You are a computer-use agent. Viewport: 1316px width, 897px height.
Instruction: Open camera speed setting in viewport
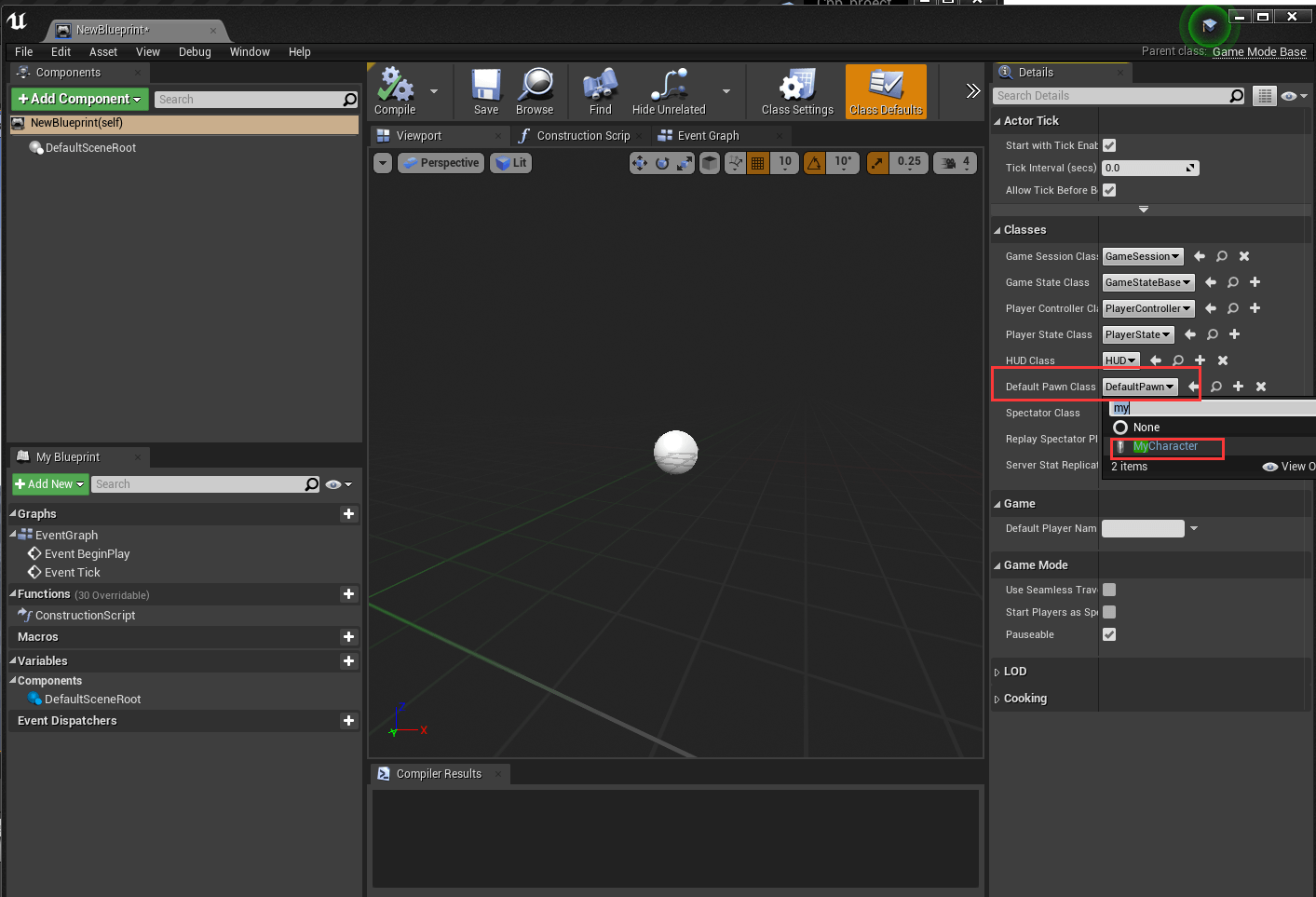click(x=956, y=163)
